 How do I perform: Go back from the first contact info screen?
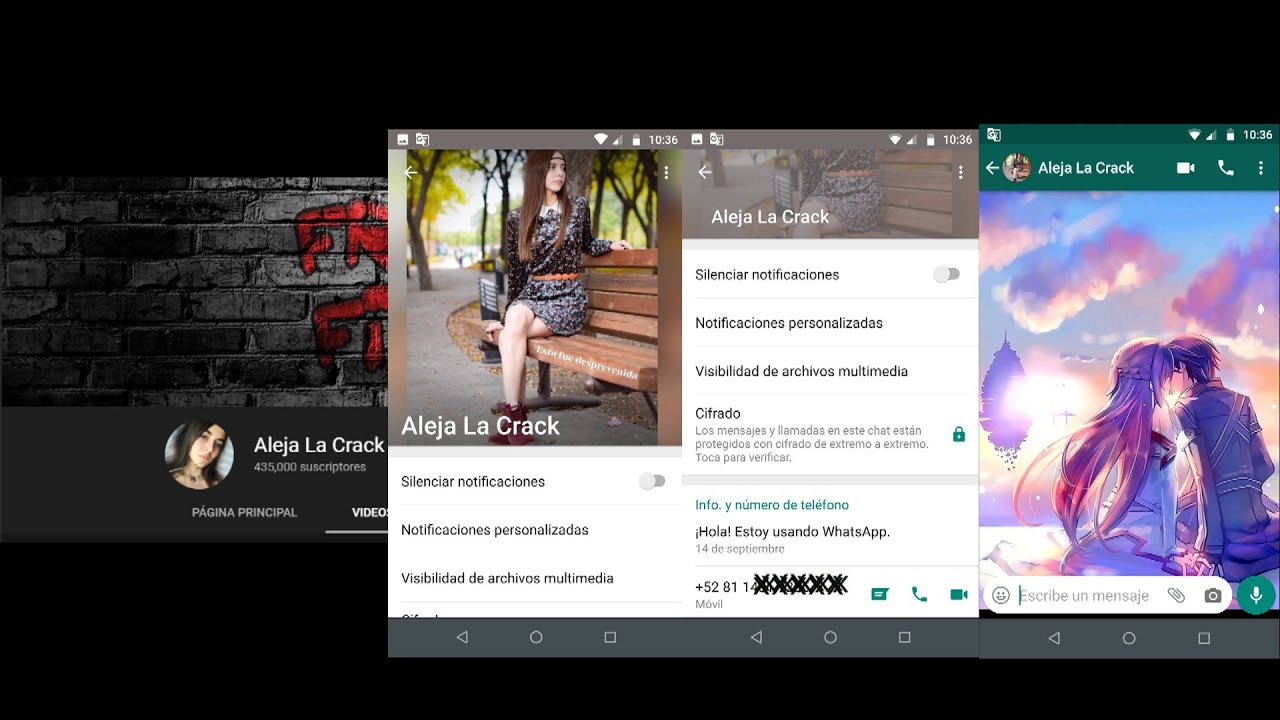click(x=410, y=173)
